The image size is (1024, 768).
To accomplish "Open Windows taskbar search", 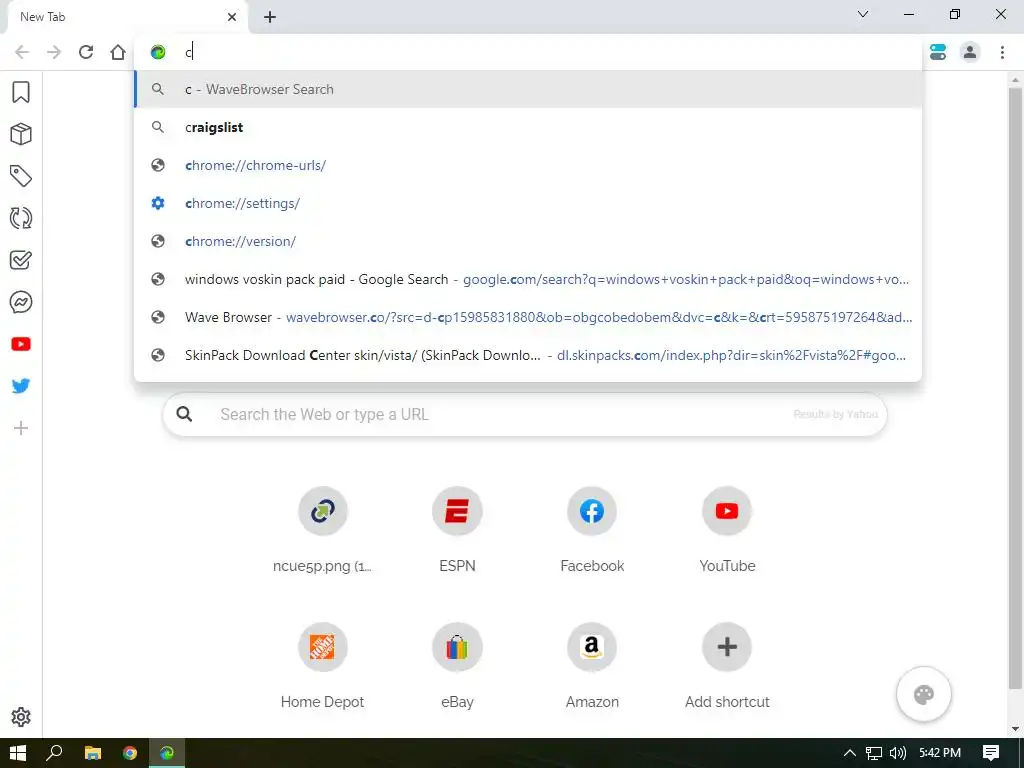I will pos(55,753).
